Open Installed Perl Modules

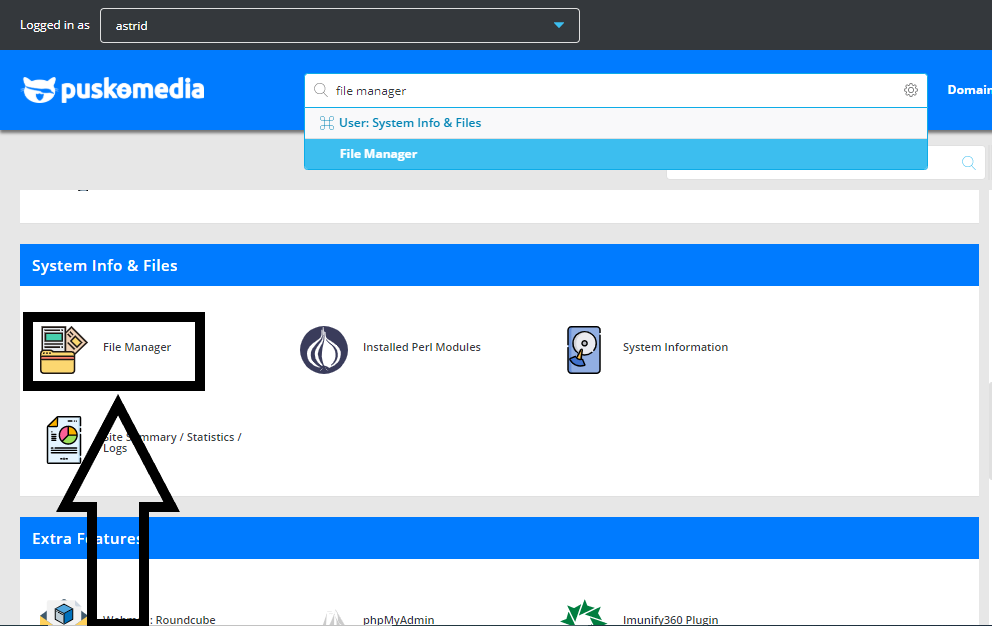pos(323,347)
